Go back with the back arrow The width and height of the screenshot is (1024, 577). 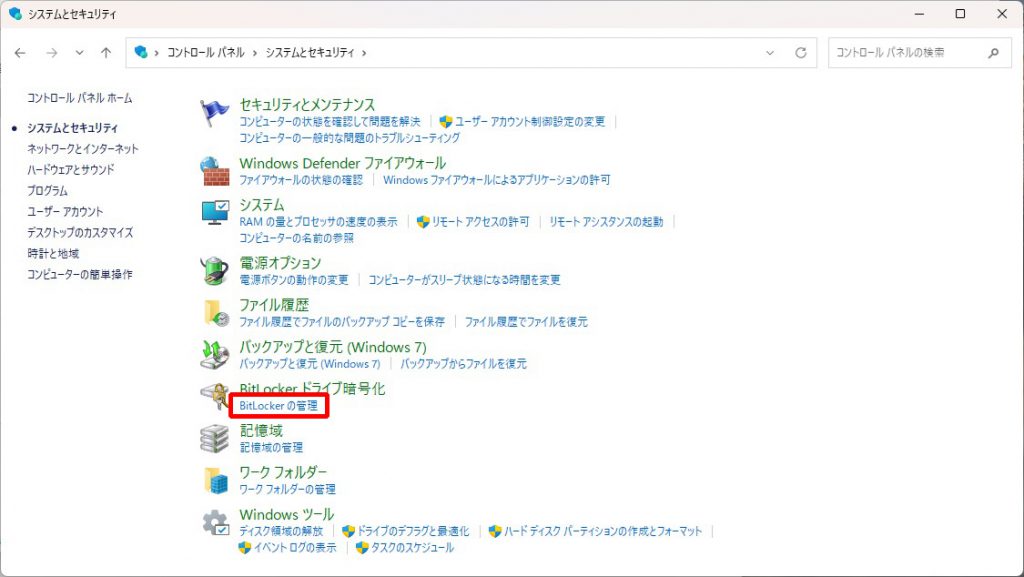(x=20, y=53)
